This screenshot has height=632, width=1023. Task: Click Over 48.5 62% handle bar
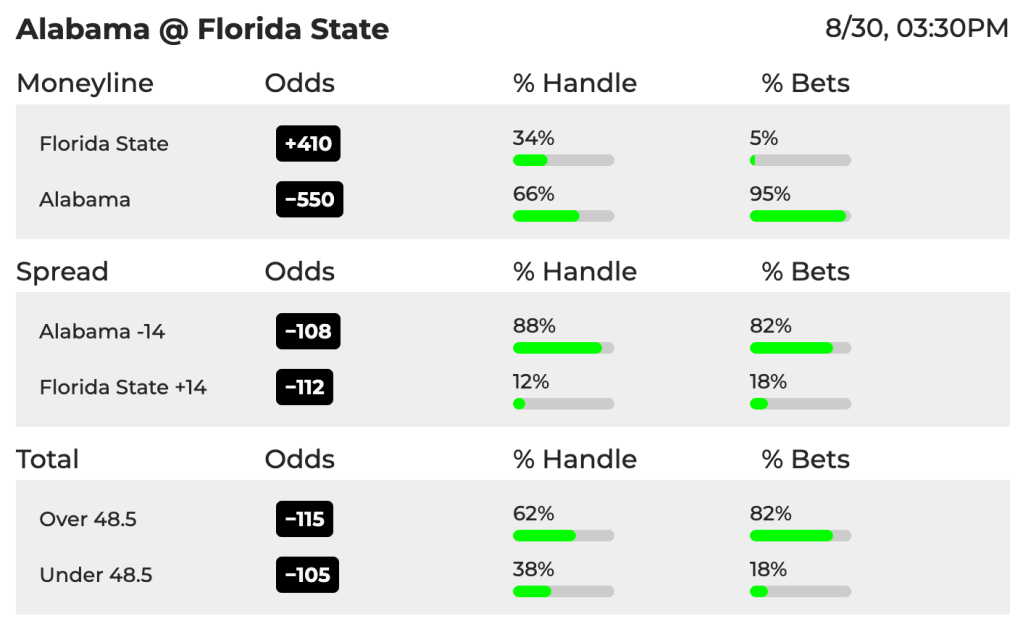[564, 535]
